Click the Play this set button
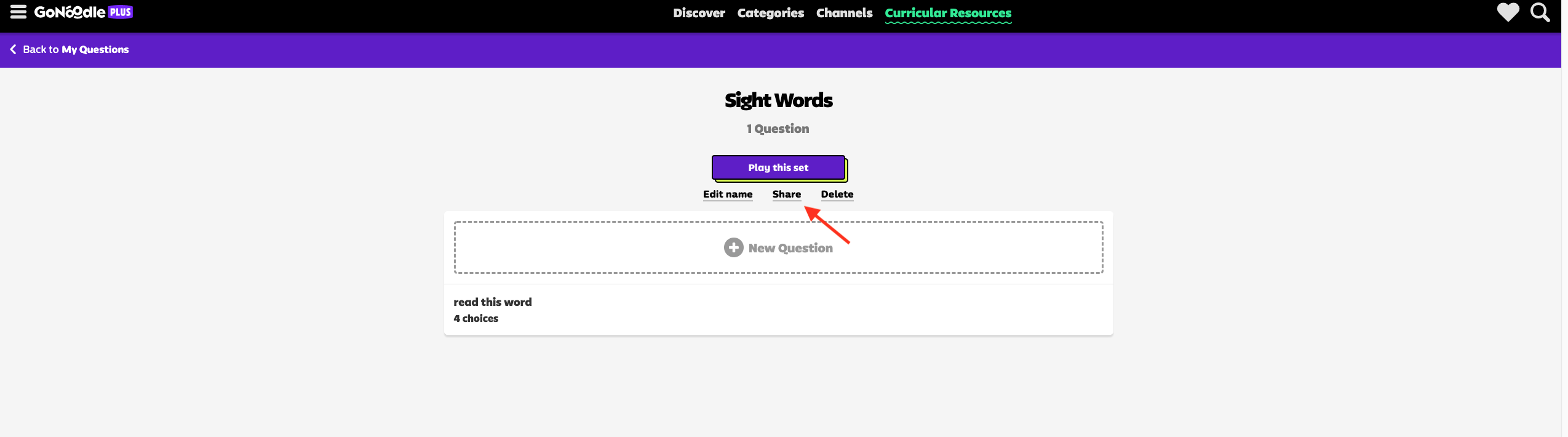1568x437 pixels. (779, 168)
